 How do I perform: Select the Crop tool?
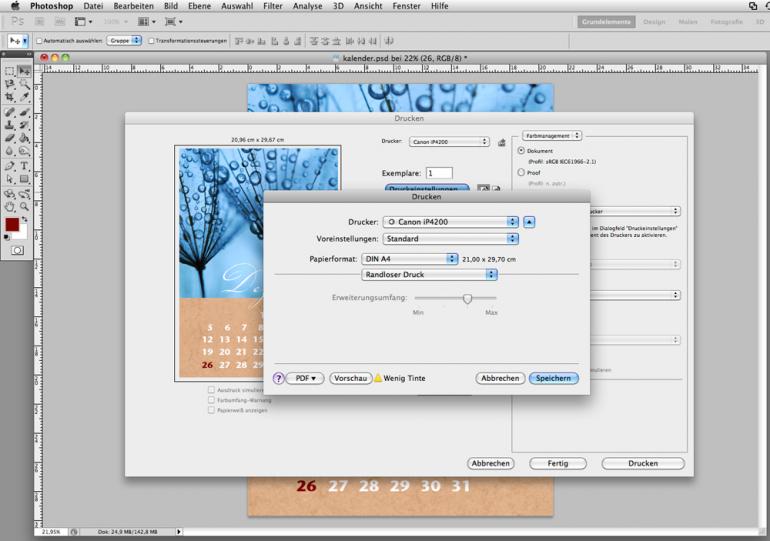pos(10,97)
